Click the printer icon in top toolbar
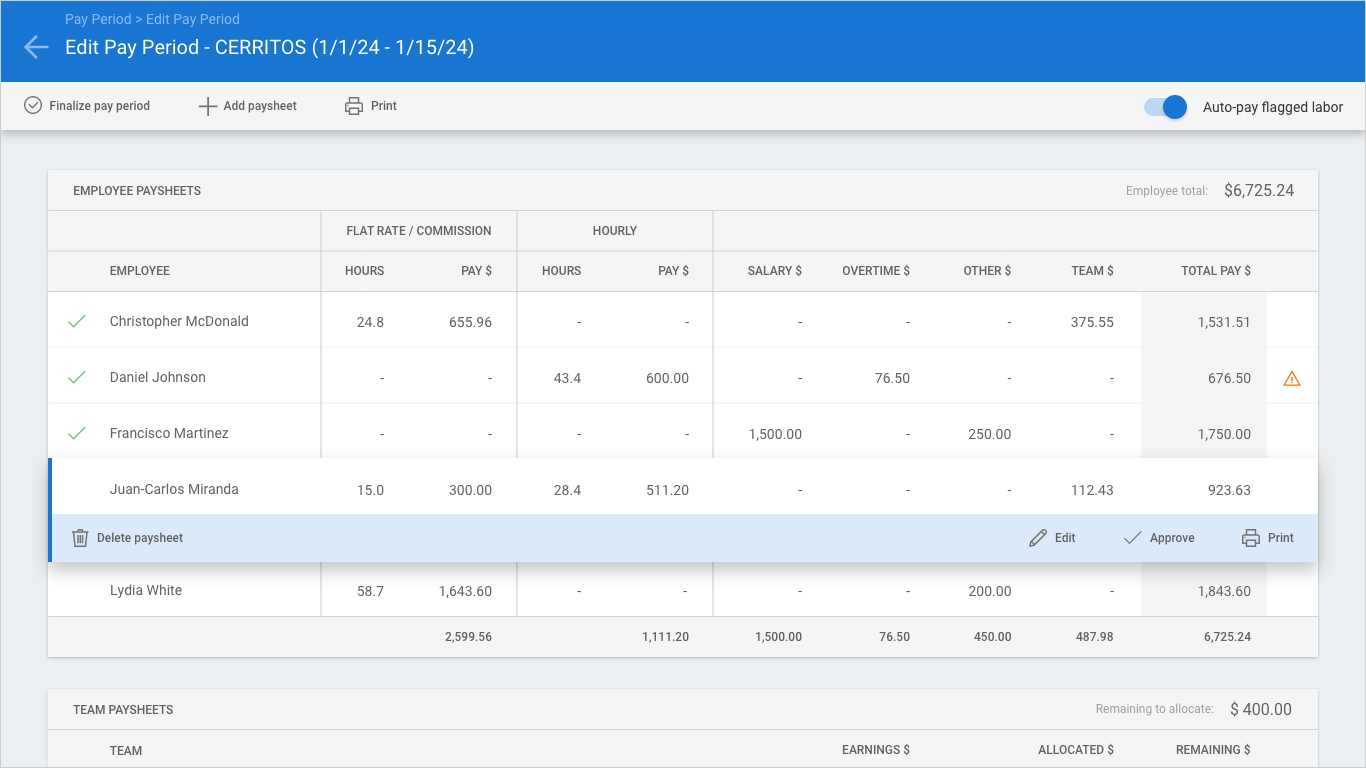The height and width of the screenshot is (768, 1366). point(354,106)
